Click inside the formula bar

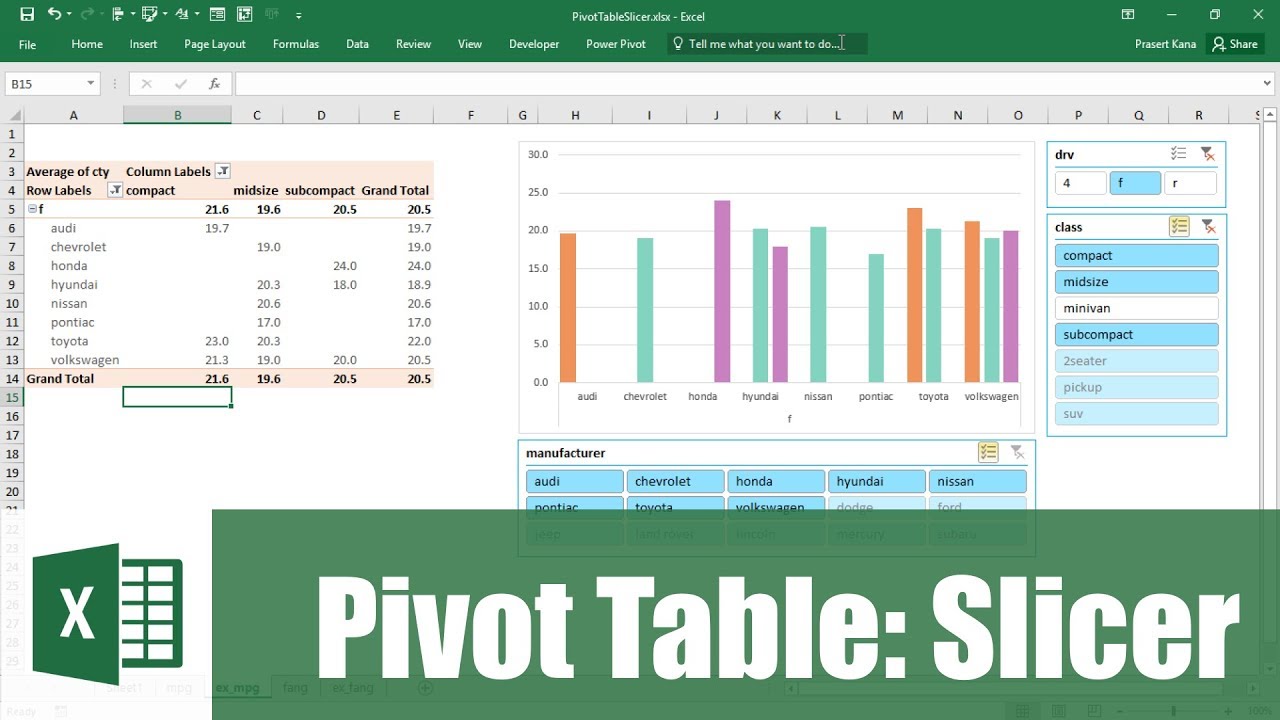pyautogui.click(x=755, y=84)
